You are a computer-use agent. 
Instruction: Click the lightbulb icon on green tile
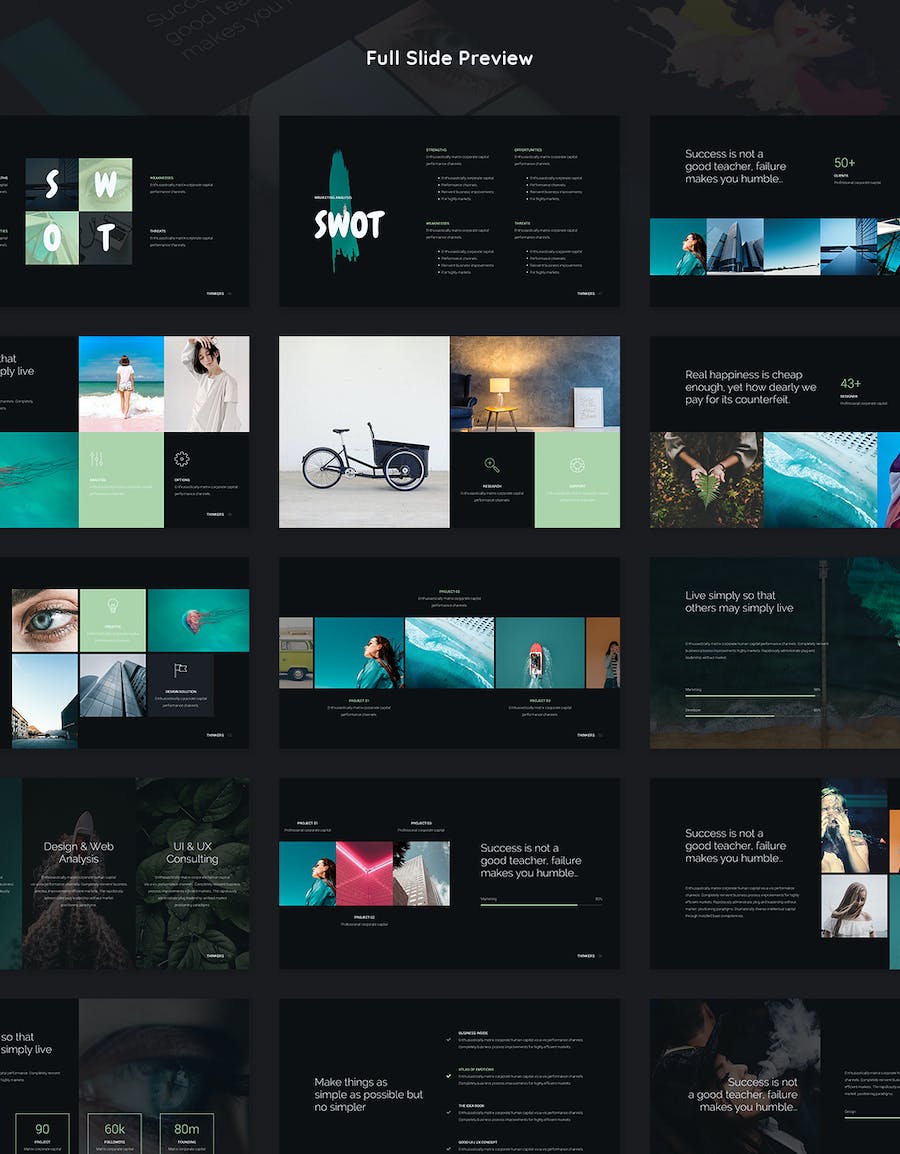pyautogui.click(x=112, y=606)
